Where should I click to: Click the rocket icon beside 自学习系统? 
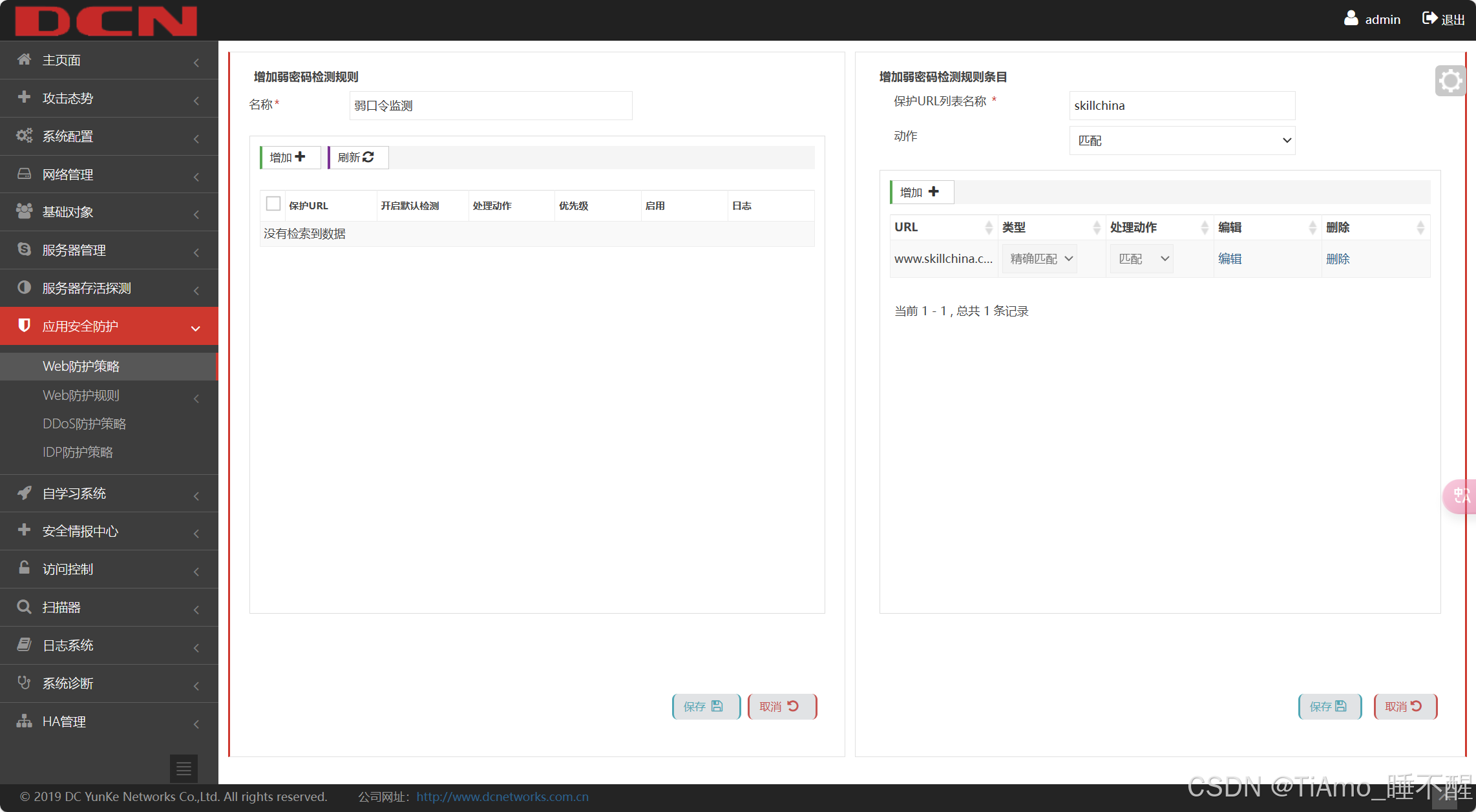pos(24,492)
